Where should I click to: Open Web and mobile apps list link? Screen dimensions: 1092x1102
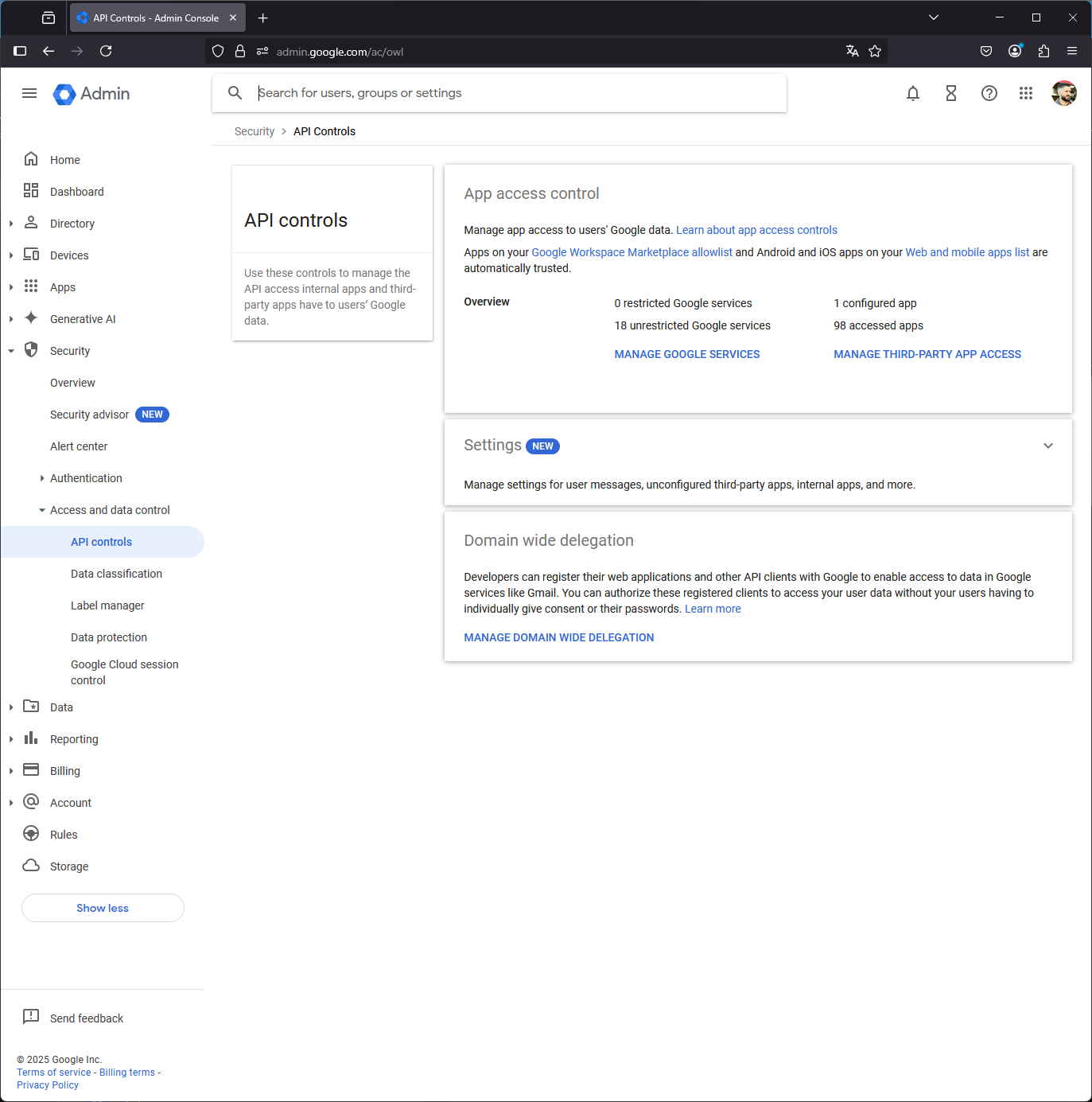point(967,252)
